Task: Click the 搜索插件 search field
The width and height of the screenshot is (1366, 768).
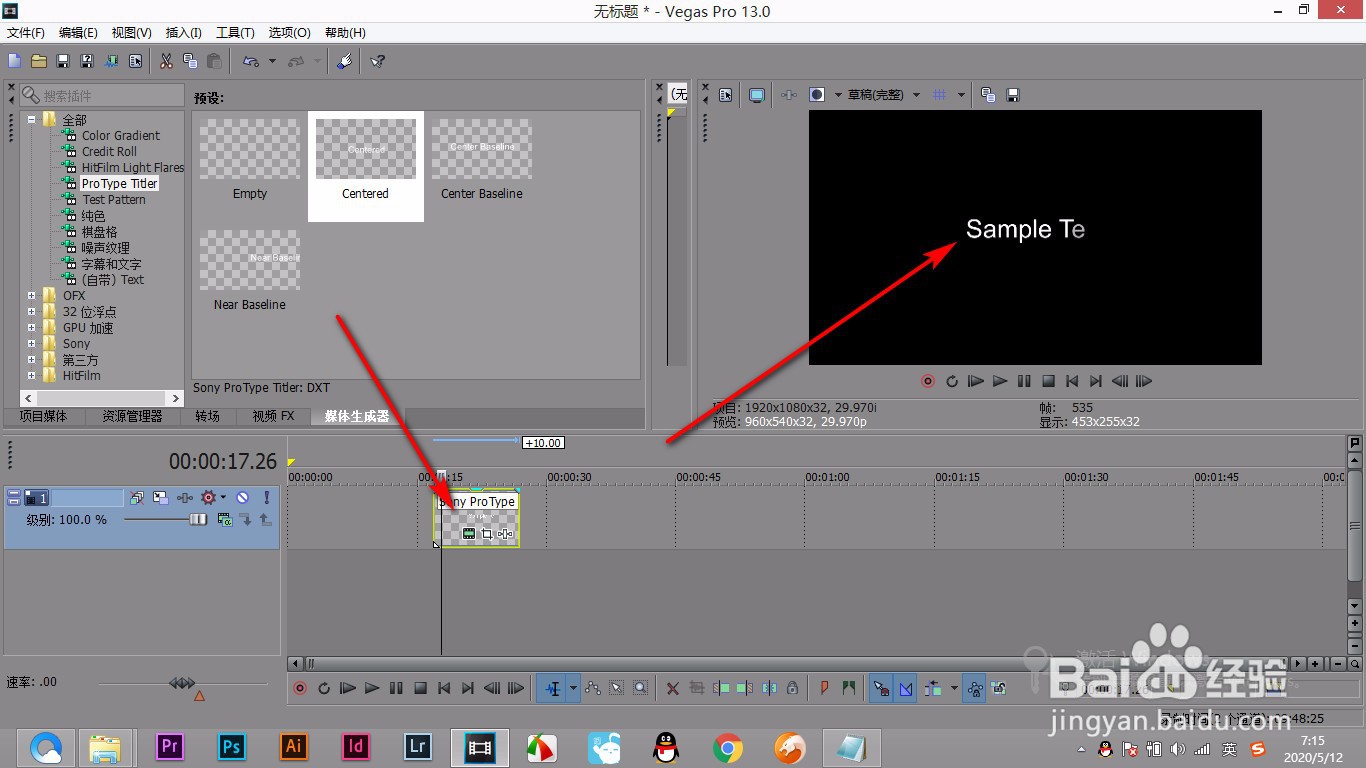Action: coord(101,95)
